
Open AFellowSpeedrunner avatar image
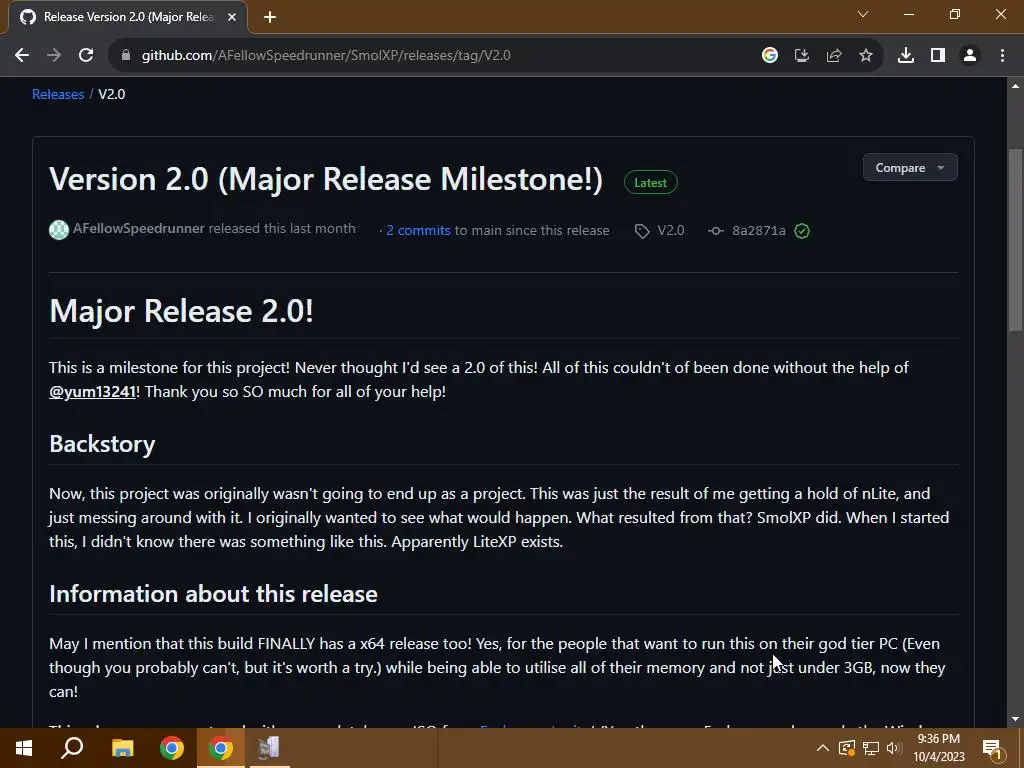click(59, 230)
